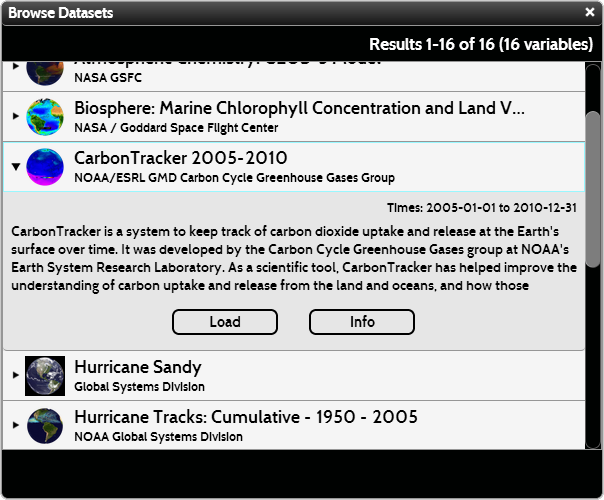Open Info for CarbonTracker dataset
Image resolution: width=604 pixels, height=500 pixels.
click(x=362, y=322)
